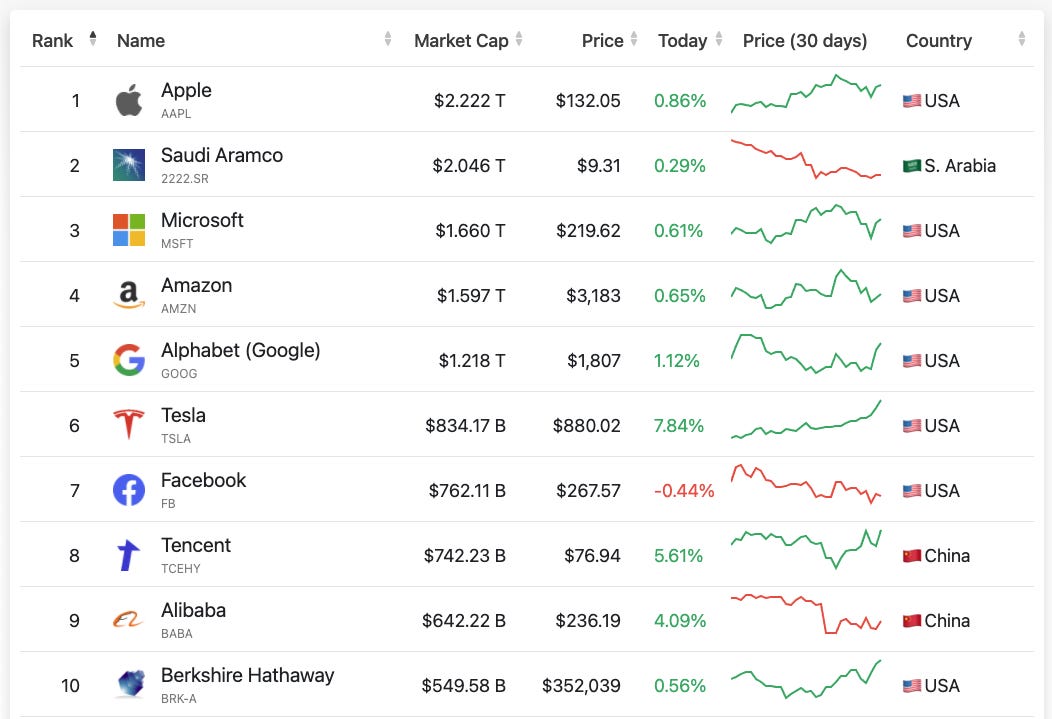Click Amazon's 30-day price chart
Viewport: 1052px width, 719px height.
tap(806, 289)
